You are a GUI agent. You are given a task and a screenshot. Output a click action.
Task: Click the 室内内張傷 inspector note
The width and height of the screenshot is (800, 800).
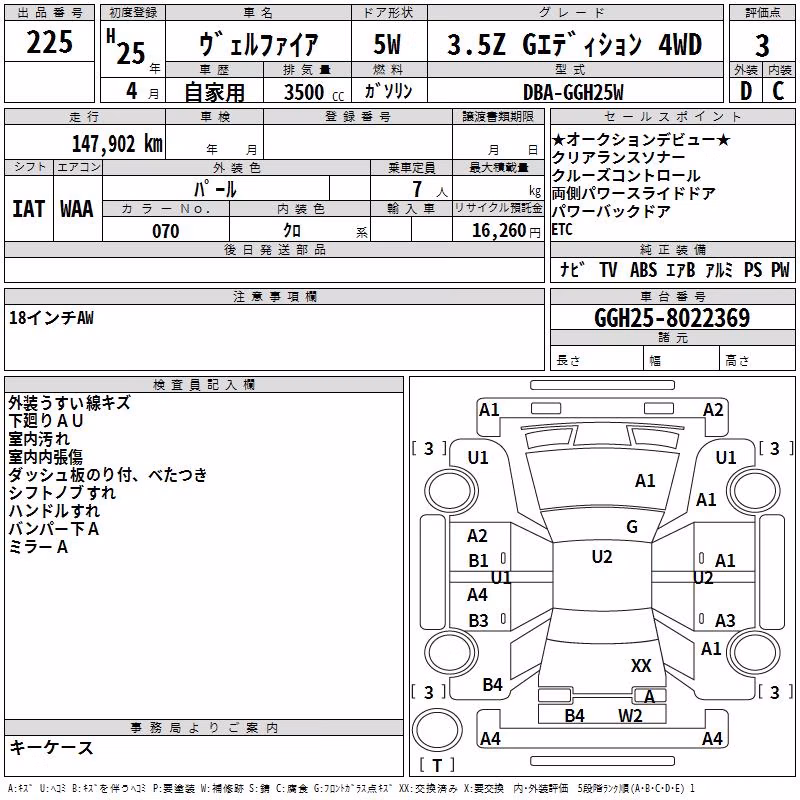point(45,457)
